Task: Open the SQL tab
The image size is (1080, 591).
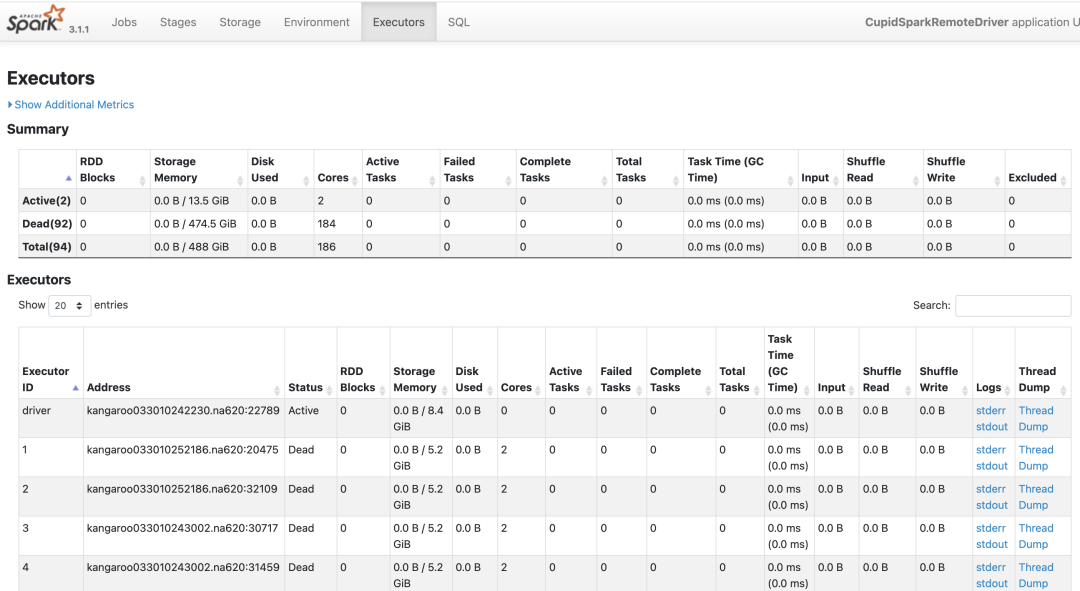Action: (x=458, y=22)
